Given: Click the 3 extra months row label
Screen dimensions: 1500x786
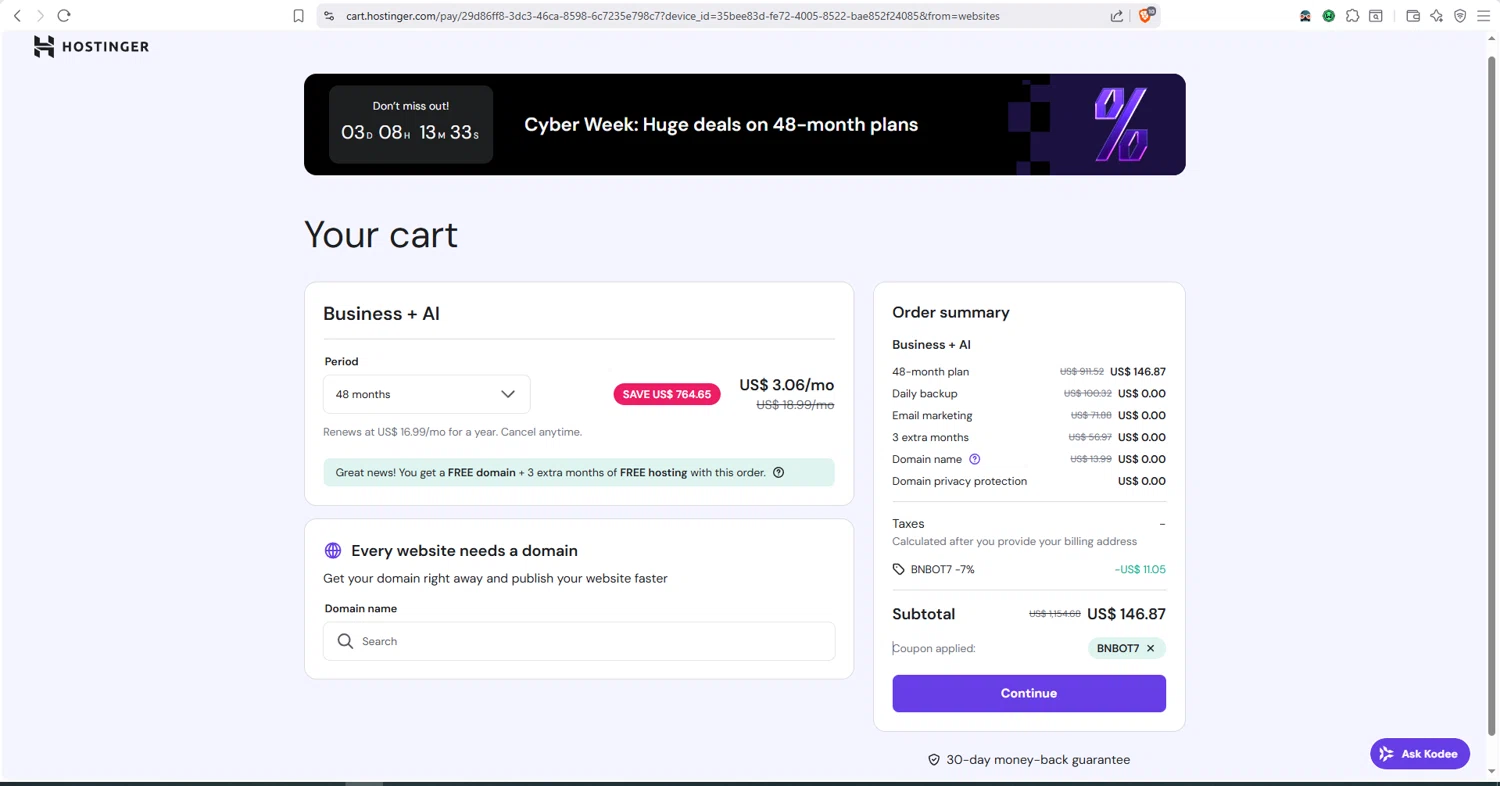Looking at the screenshot, I should [x=930, y=437].
